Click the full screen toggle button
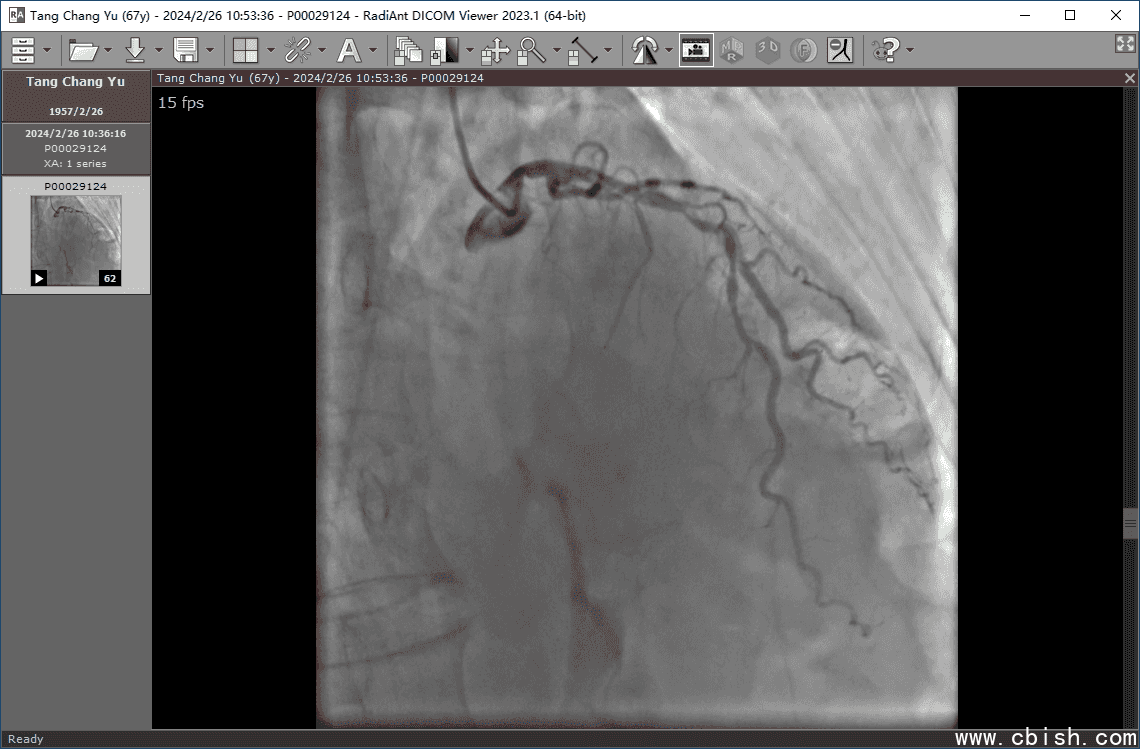1140x749 pixels. point(1124,44)
